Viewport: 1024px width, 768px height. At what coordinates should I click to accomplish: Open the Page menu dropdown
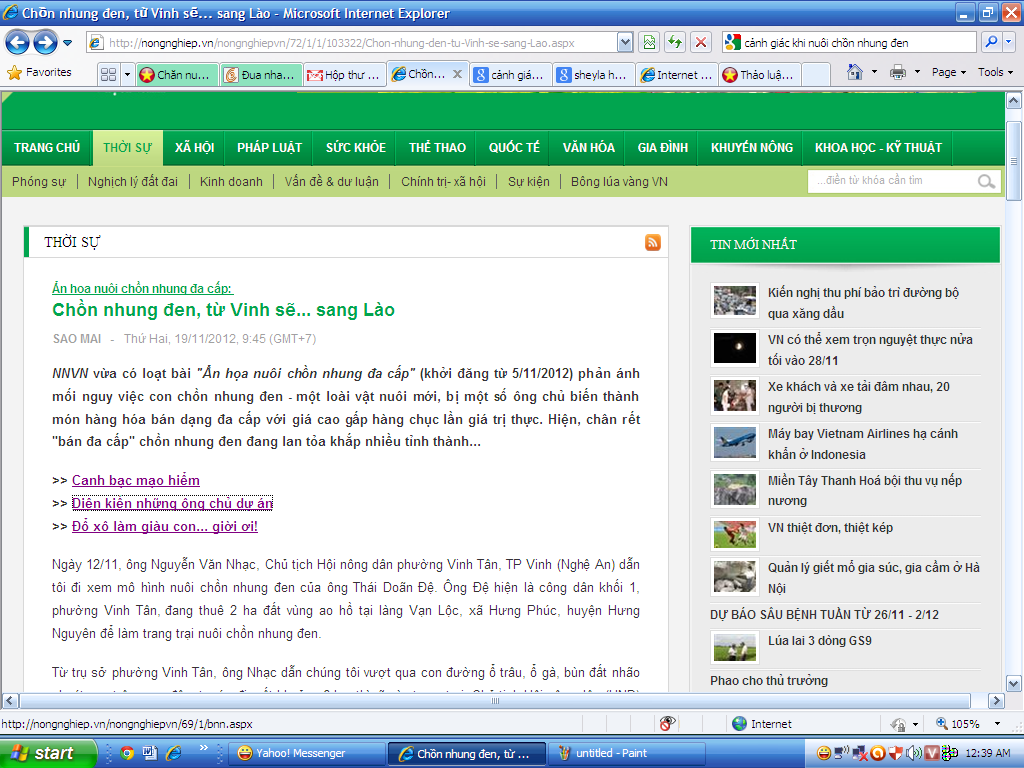949,73
